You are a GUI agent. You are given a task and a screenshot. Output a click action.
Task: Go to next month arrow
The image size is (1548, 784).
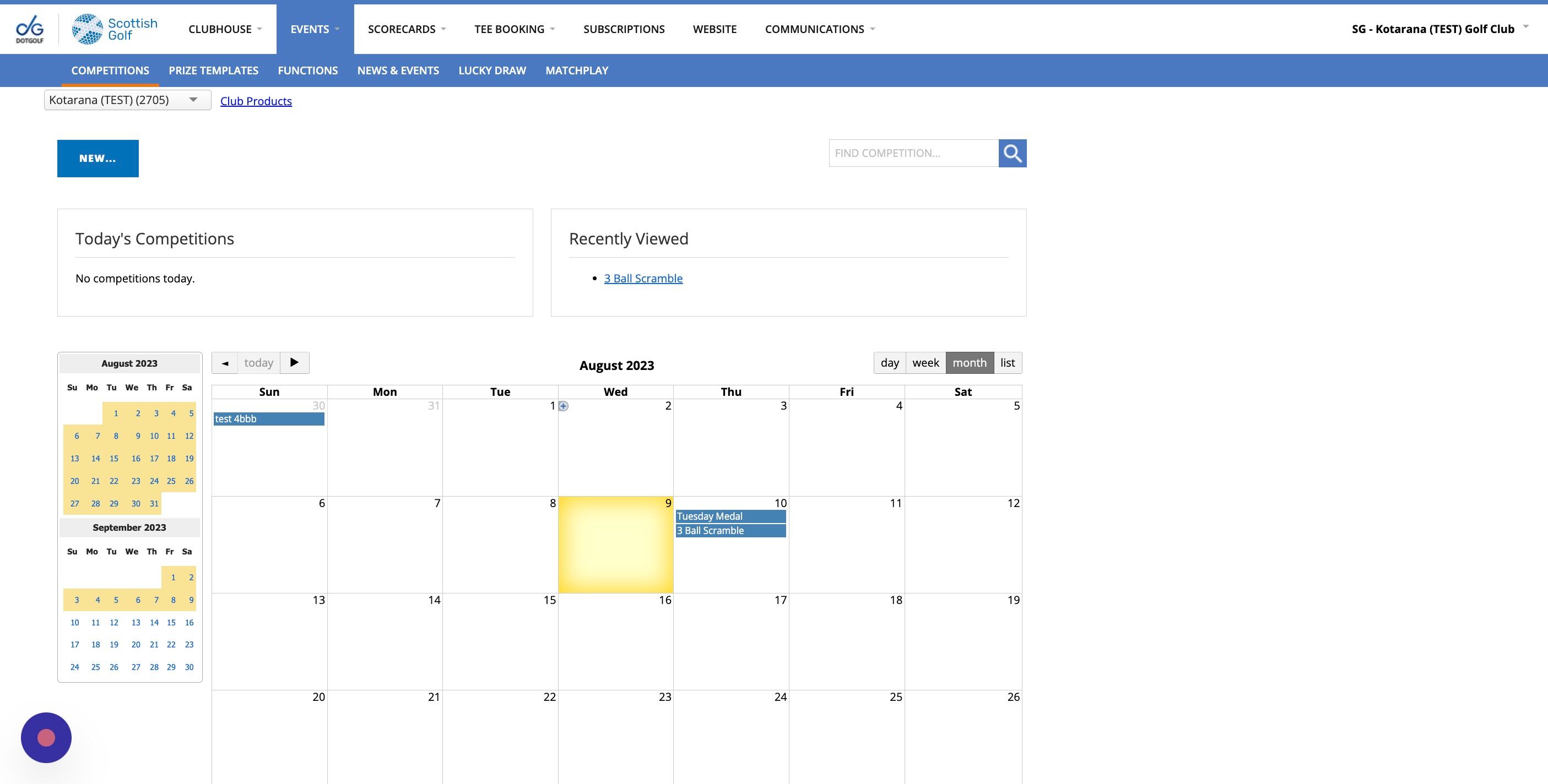click(x=295, y=363)
